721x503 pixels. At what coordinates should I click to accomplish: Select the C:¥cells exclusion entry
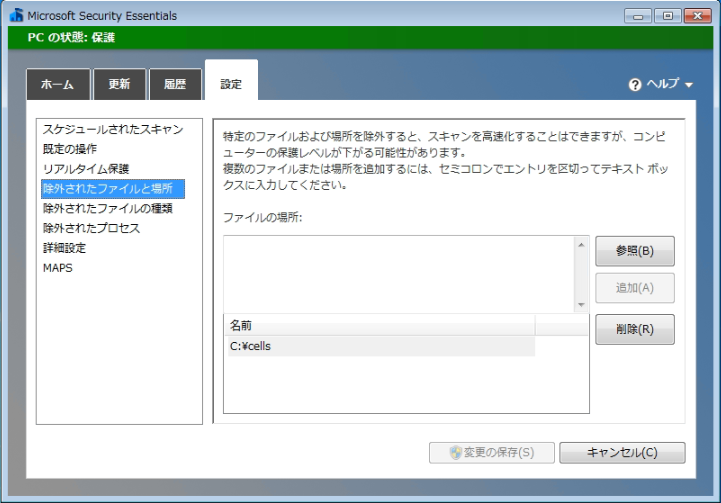381,346
